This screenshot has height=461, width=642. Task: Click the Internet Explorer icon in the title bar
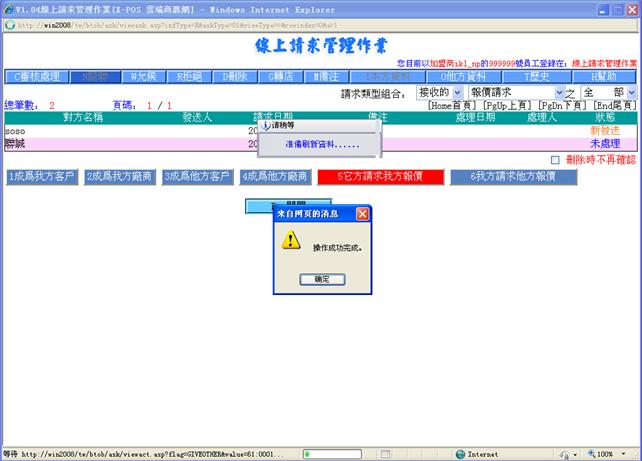[x=8, y=8]
